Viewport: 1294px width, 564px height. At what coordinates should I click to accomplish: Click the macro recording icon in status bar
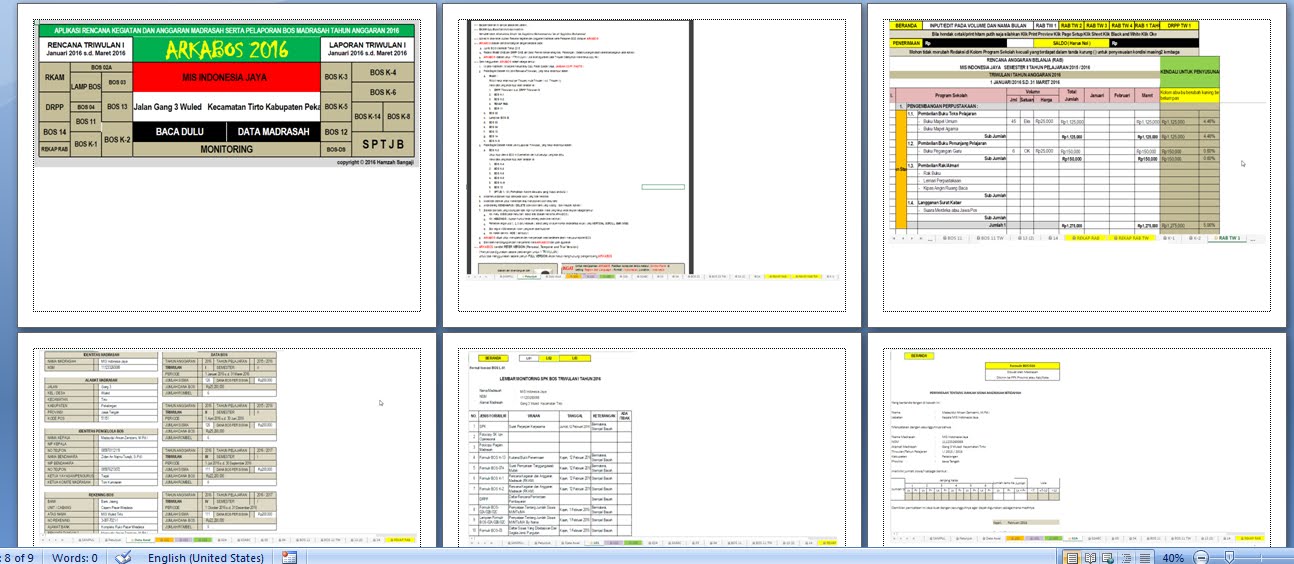point(289,557)
